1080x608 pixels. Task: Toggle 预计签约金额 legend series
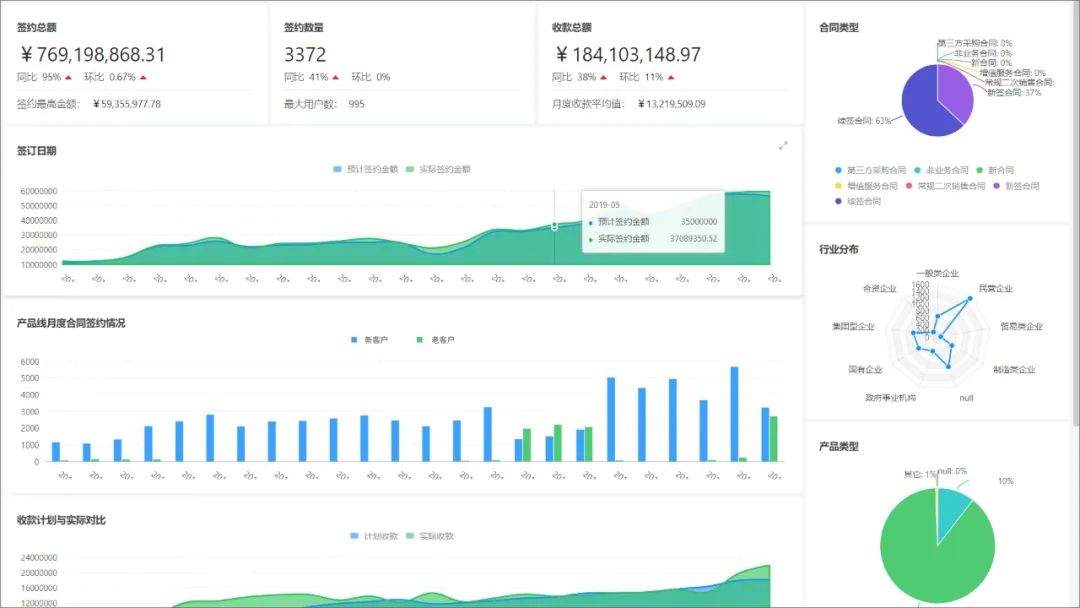(x=366, y=169)
